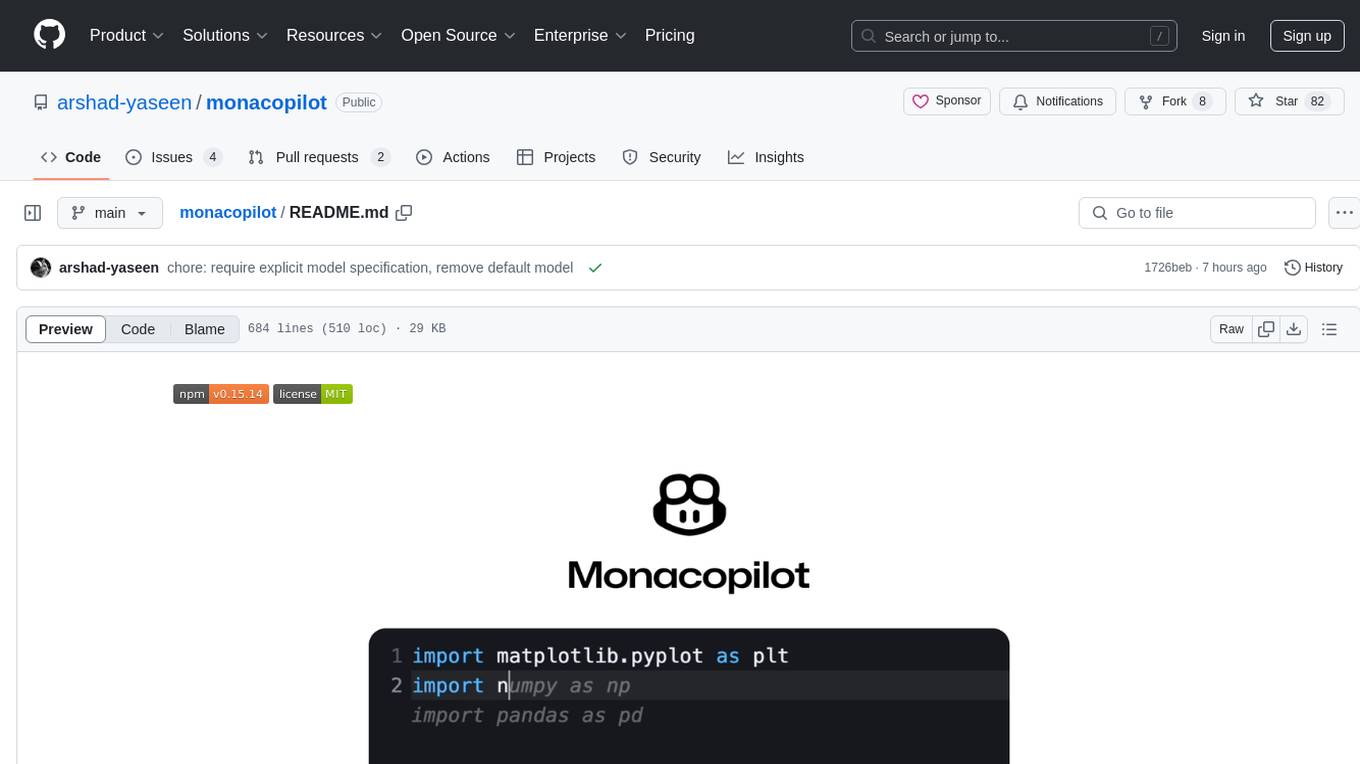Switch to the Insights tab
This screenshot has width=1360, height=764.
[x=766, y=157]
